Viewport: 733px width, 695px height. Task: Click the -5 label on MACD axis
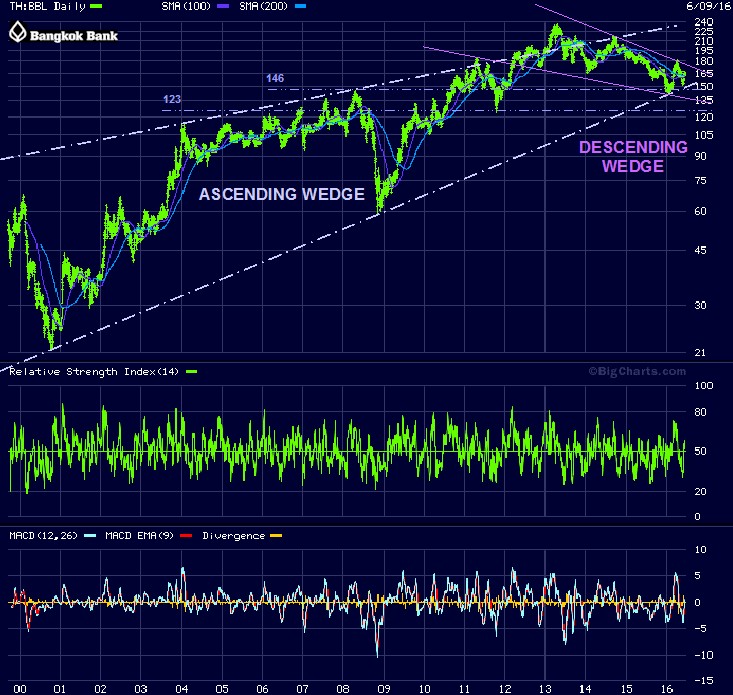pyautogui.click(x=700, y=629)
